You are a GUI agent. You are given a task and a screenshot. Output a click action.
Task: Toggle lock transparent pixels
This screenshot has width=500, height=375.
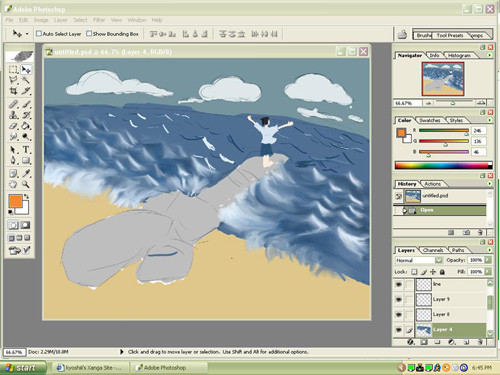click(414, 272)
